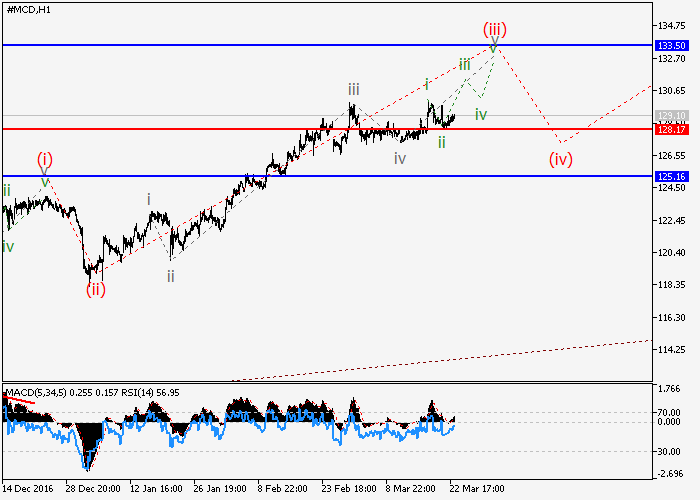Click the 126.55 price axis value
Viewport: 700px width, 500px height.
(671, 156)
